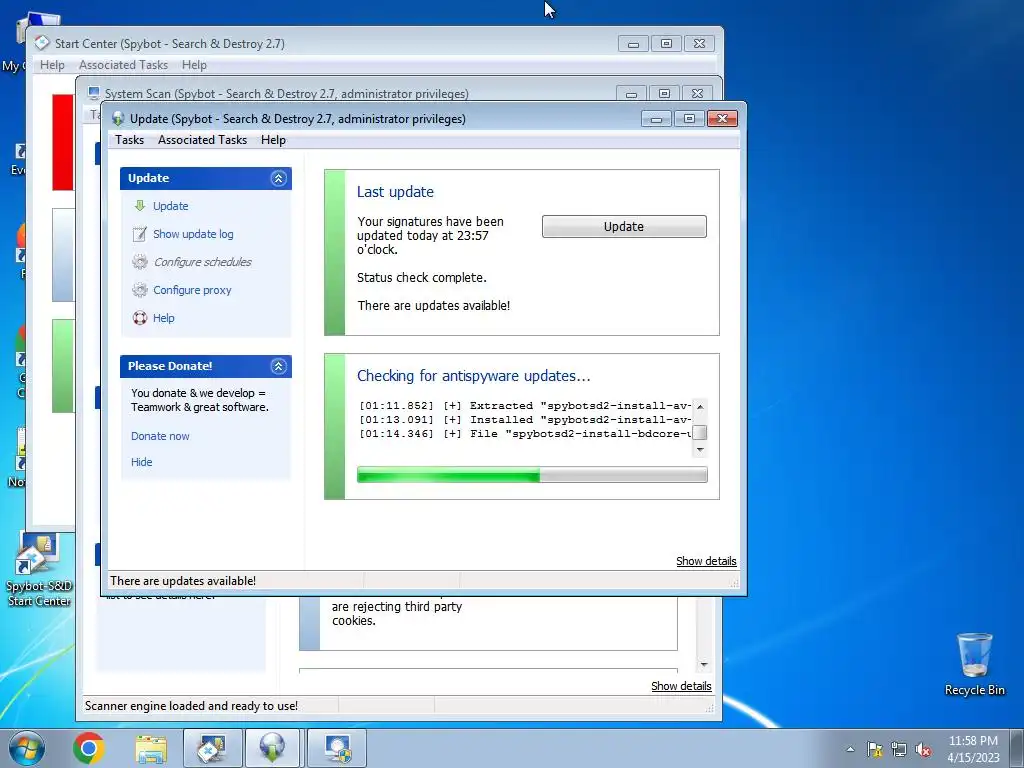Click the Configure schedules link

(x=203, y=262)
